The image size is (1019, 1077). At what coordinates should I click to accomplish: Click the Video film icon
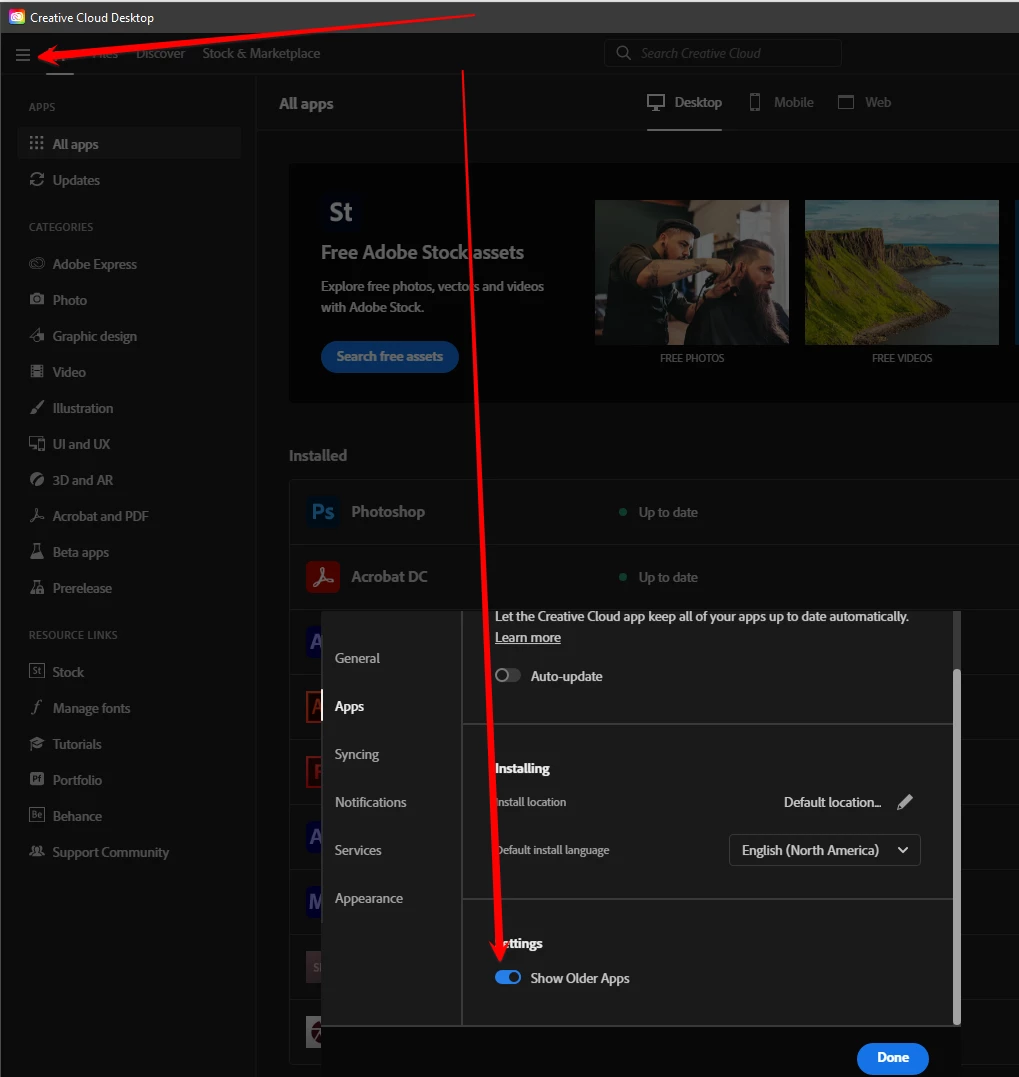tap(36, 372)
